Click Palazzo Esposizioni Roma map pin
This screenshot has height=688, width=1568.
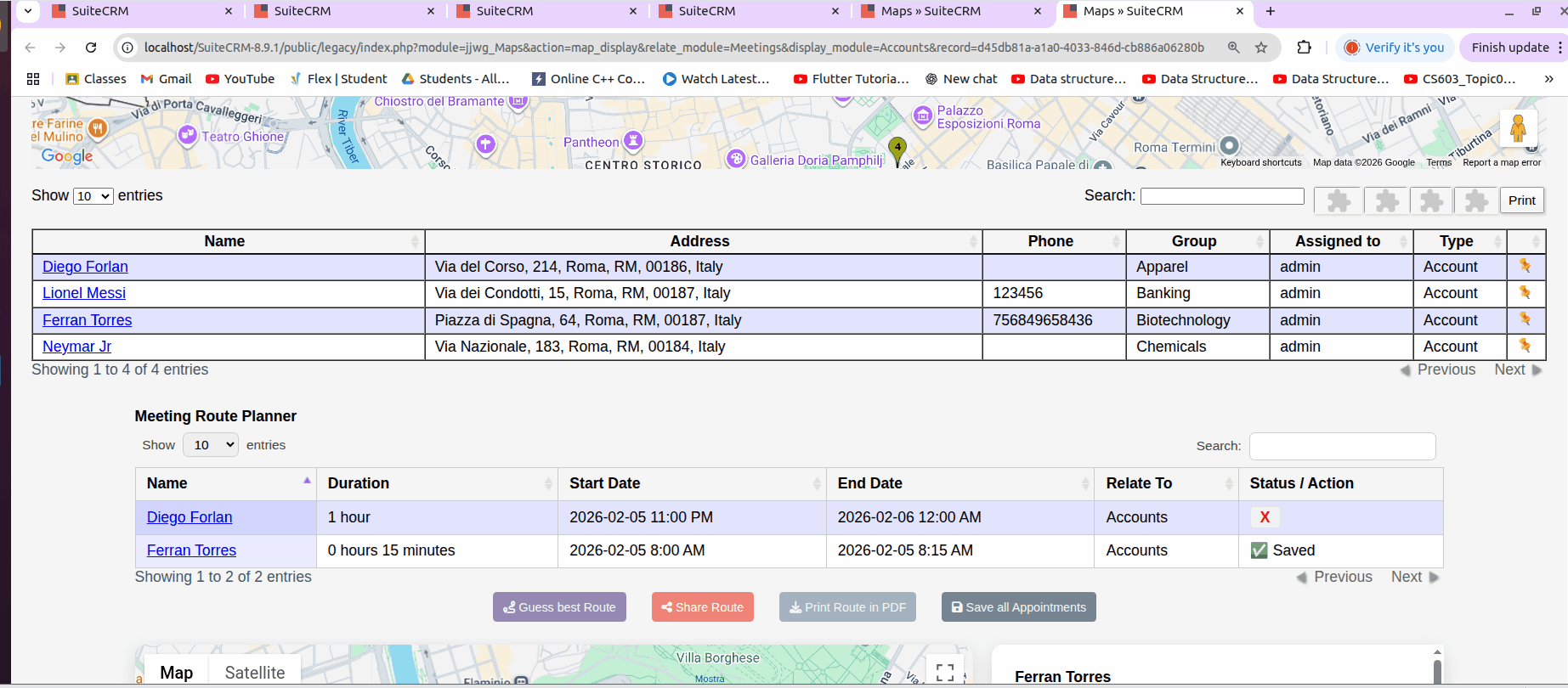pos(923,116)
